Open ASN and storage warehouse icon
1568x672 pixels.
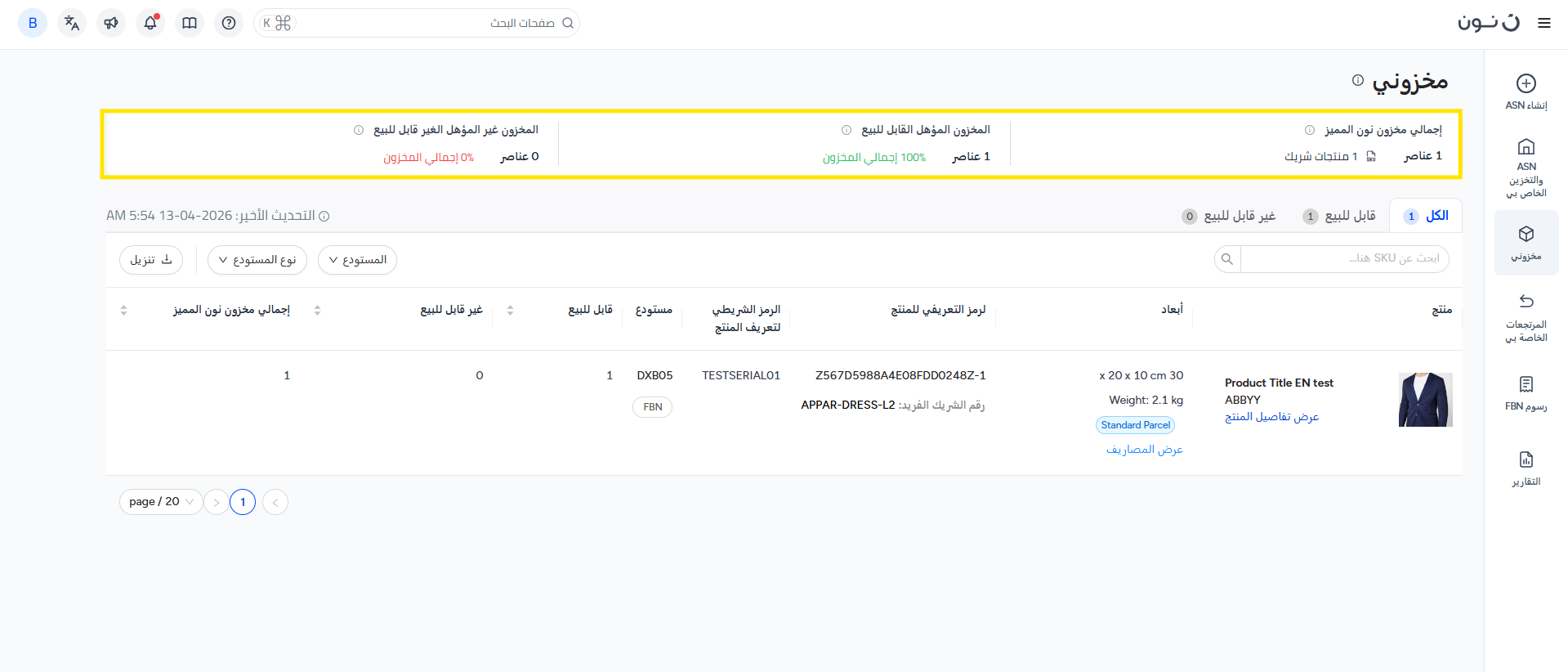pos(1526,147)
